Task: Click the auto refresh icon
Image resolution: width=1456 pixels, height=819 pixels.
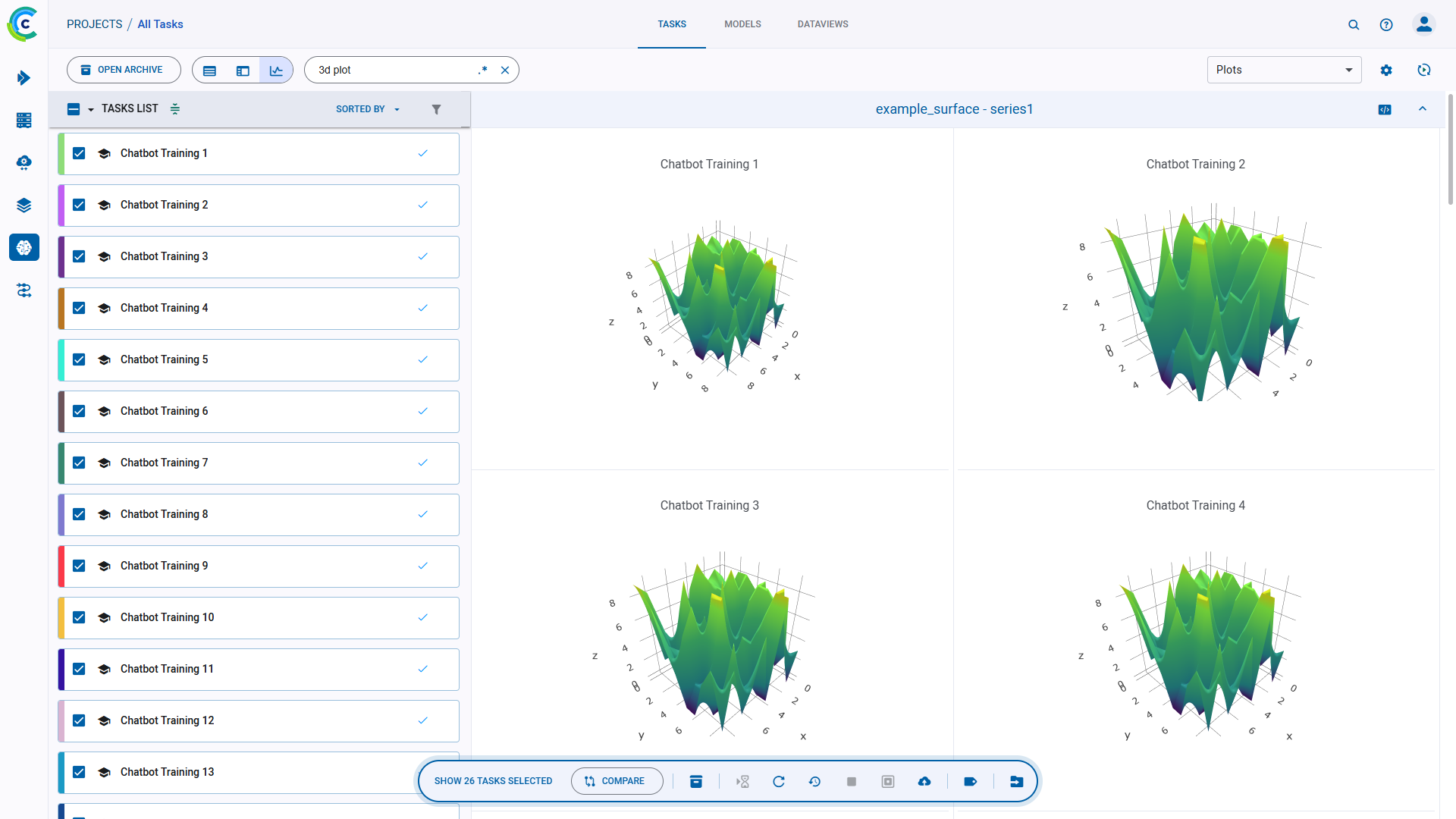Action: point(1424,70)
